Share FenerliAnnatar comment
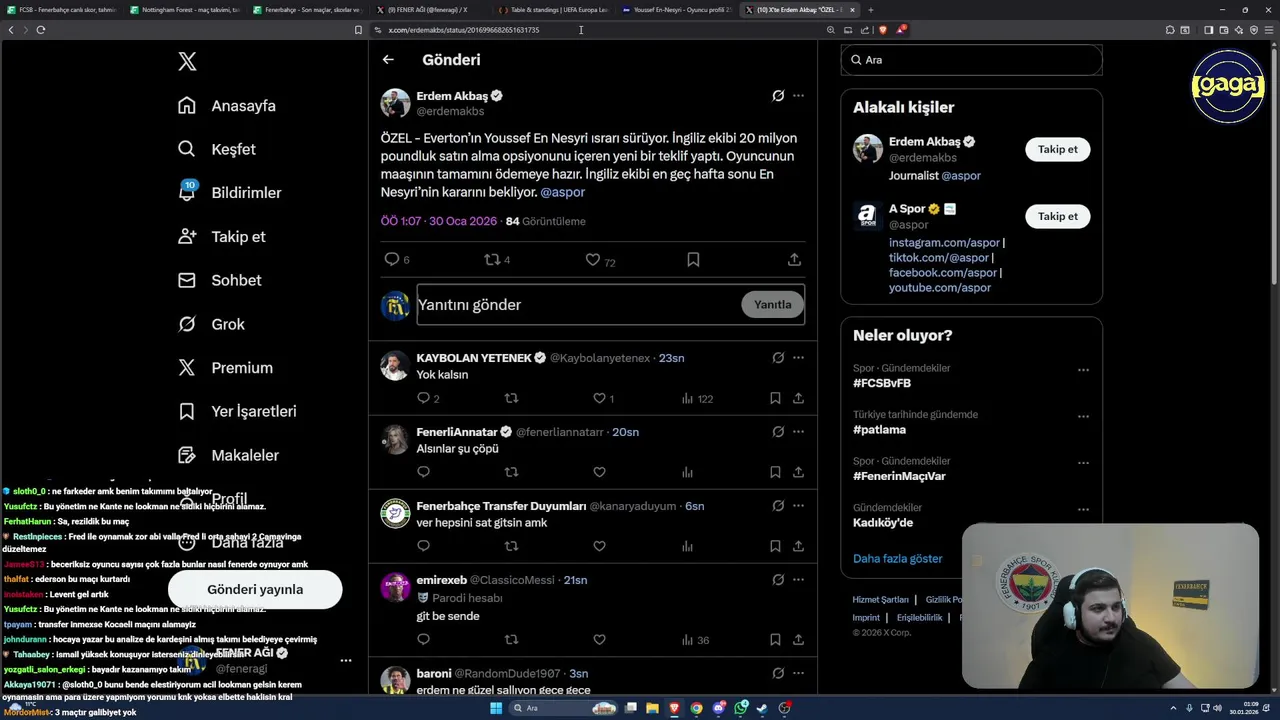Image resolution: width=1280 pixels, height=720 pixels. pos(798,472)
